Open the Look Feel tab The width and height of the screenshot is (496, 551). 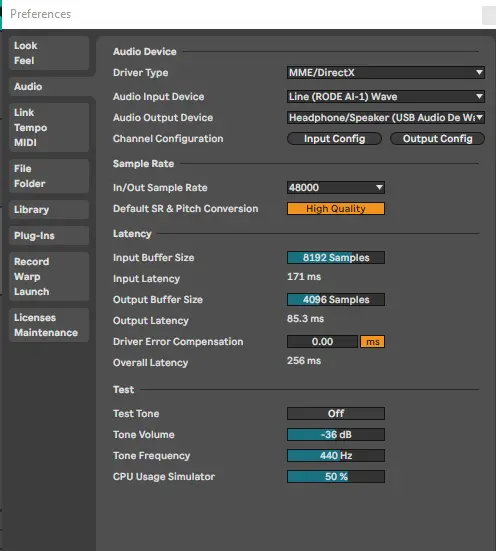49,53
